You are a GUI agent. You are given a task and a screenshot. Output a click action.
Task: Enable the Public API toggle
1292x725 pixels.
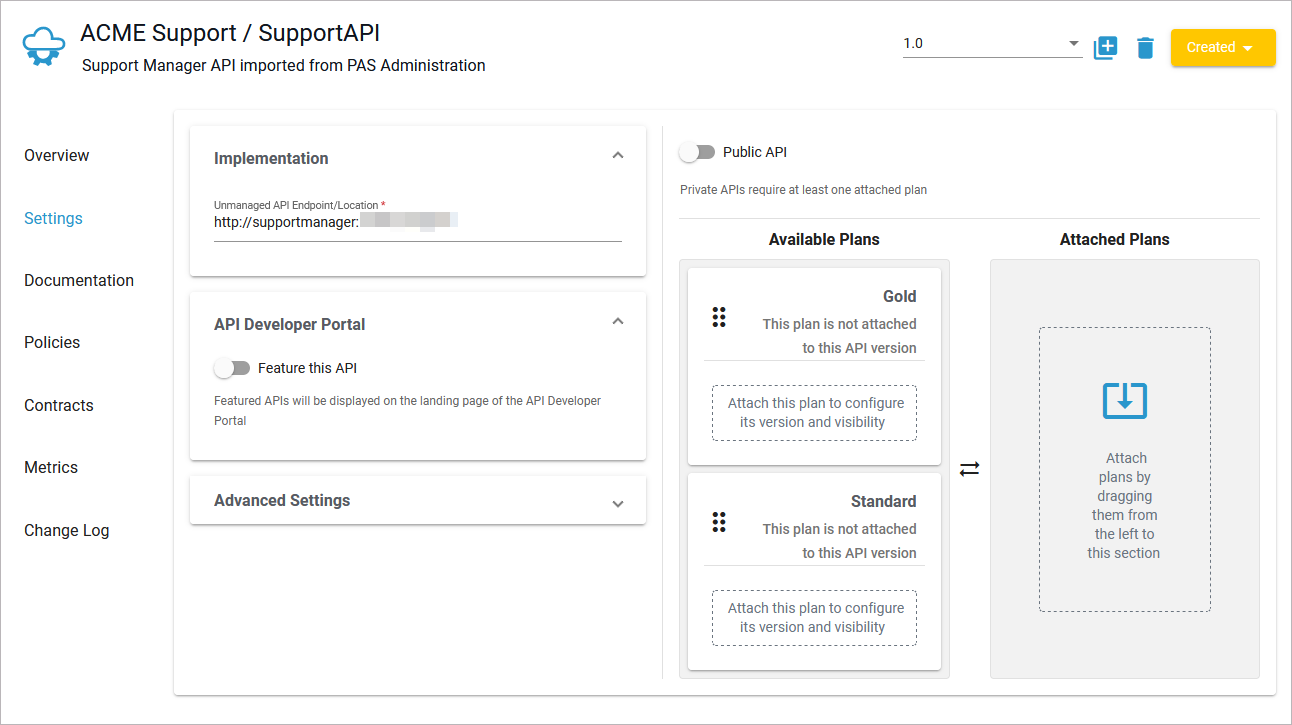pyautogui.click(x=697, y=152)
